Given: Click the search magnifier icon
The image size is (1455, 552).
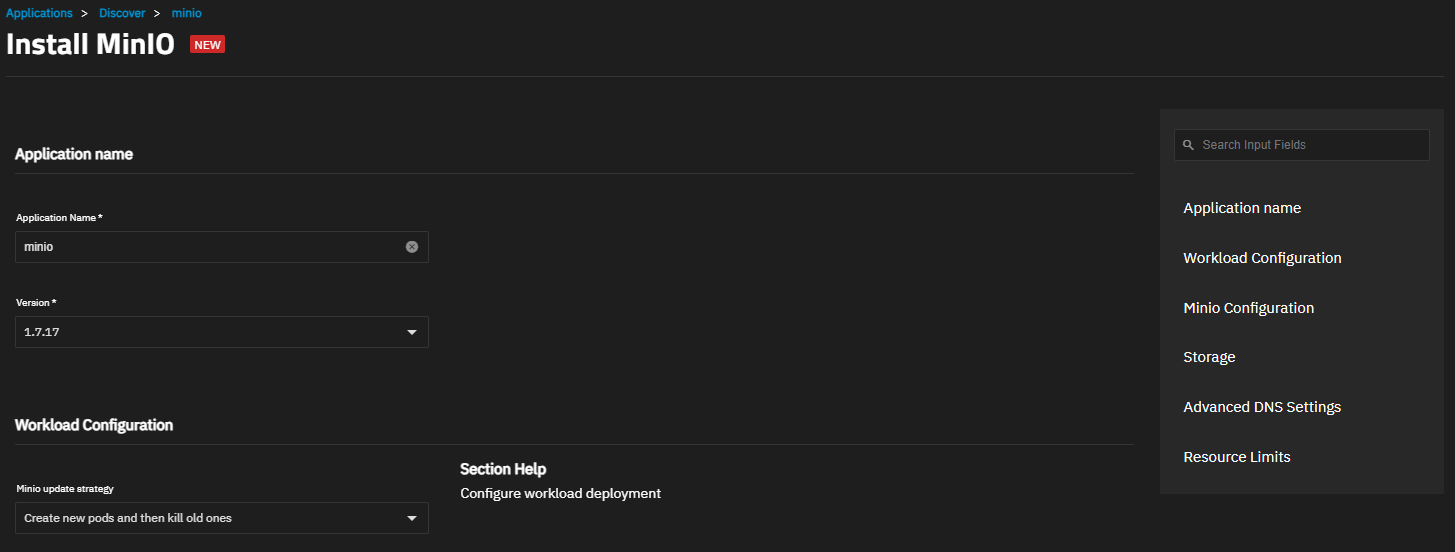Looking at the screenshot, I should click(x=1188, y=145).
